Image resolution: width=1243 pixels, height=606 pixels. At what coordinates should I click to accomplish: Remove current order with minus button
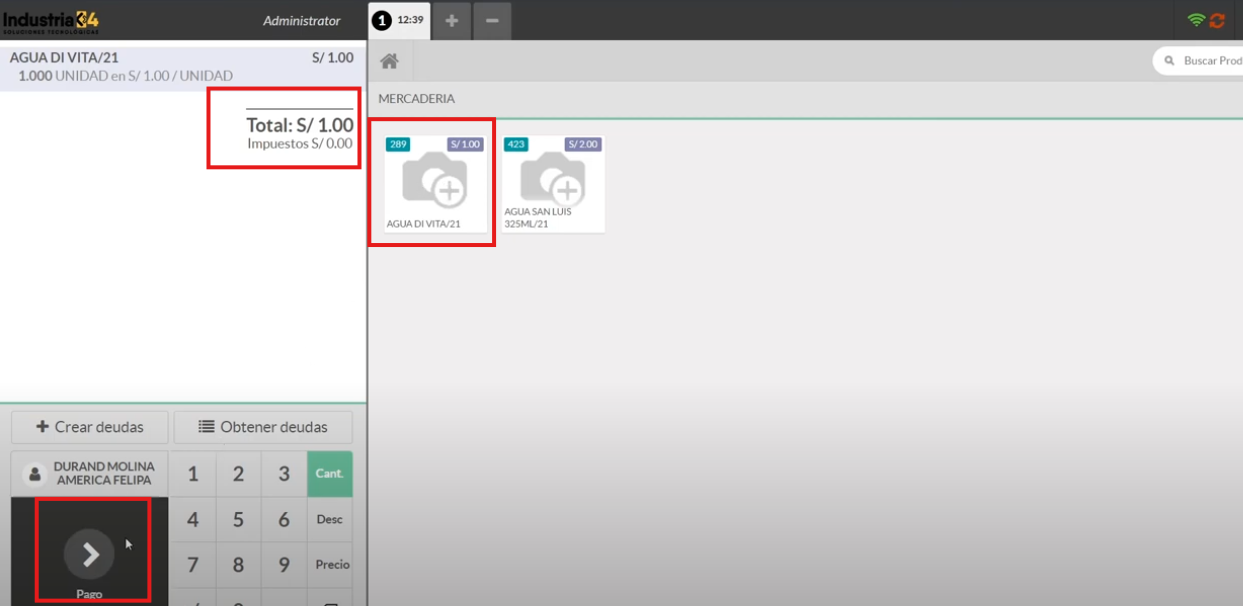click(x=492, y=21)
